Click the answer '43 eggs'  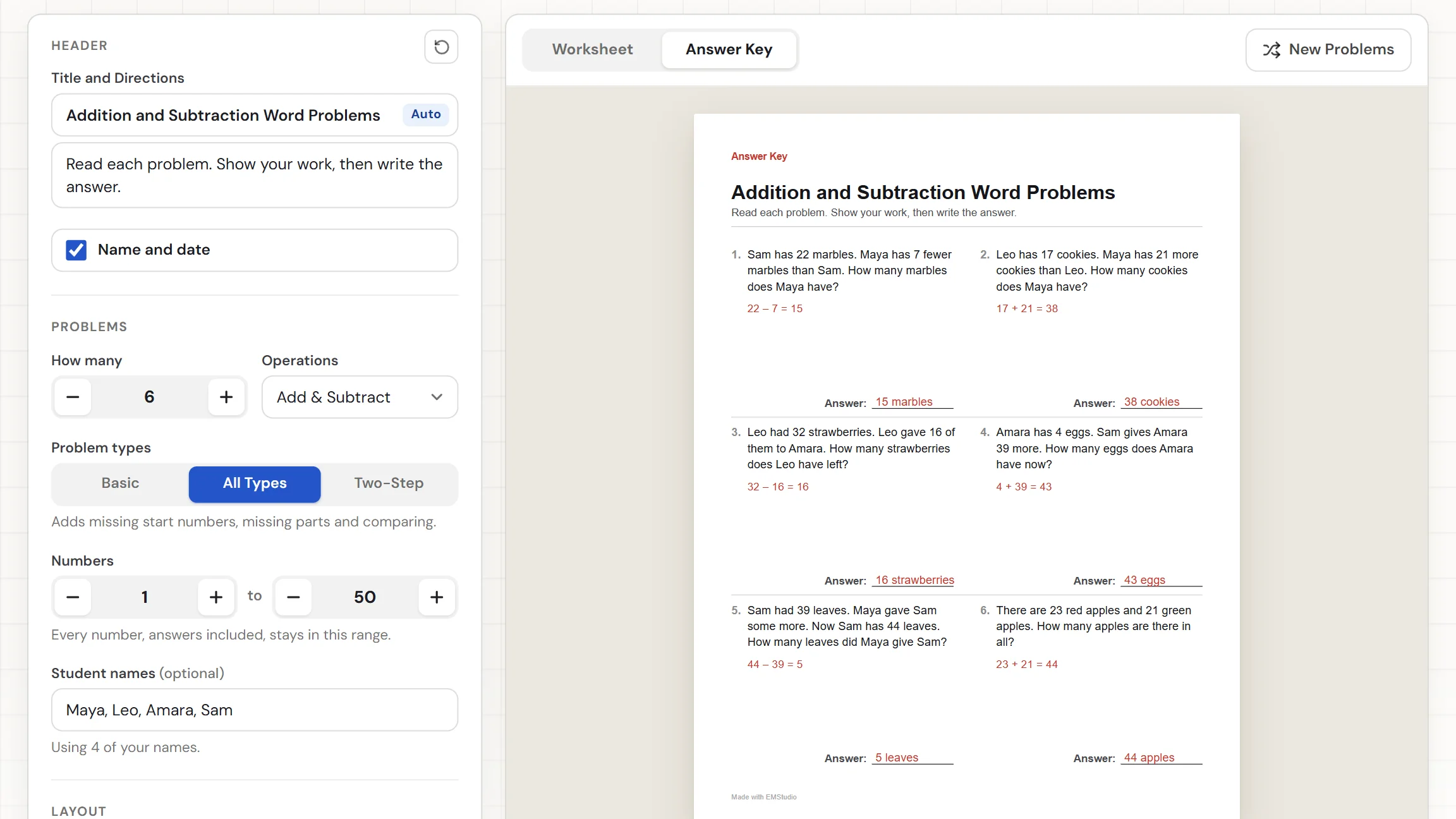coord(1144,580)
